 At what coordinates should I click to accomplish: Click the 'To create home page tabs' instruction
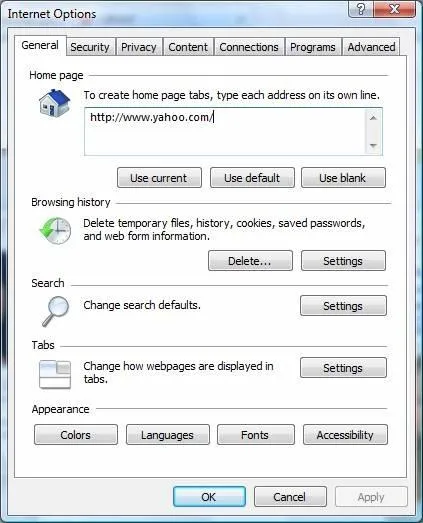click(232, 95)
